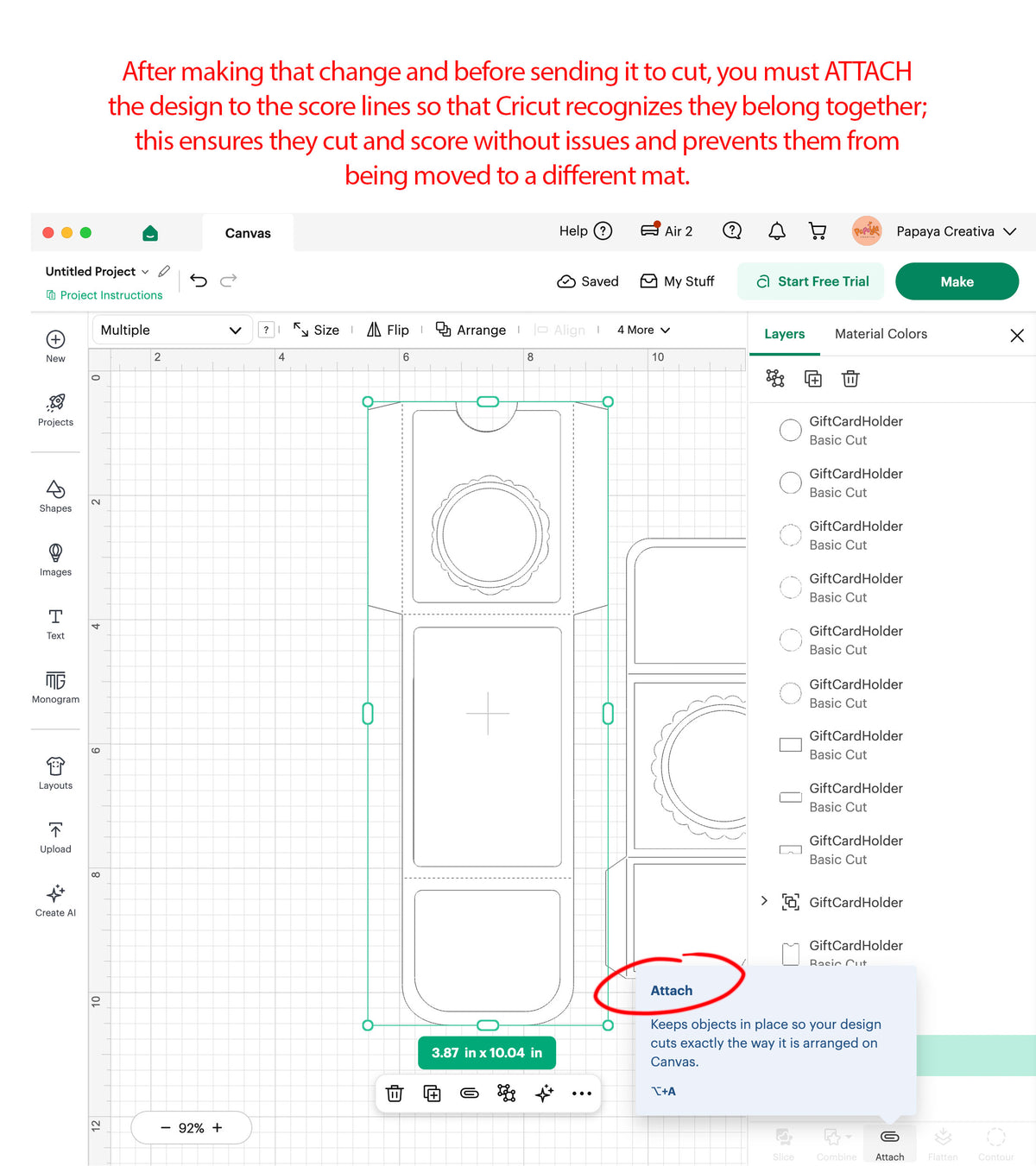Open My Stuff
The width and height of the screenshot is (1036, 1166).
pos(677,281)
